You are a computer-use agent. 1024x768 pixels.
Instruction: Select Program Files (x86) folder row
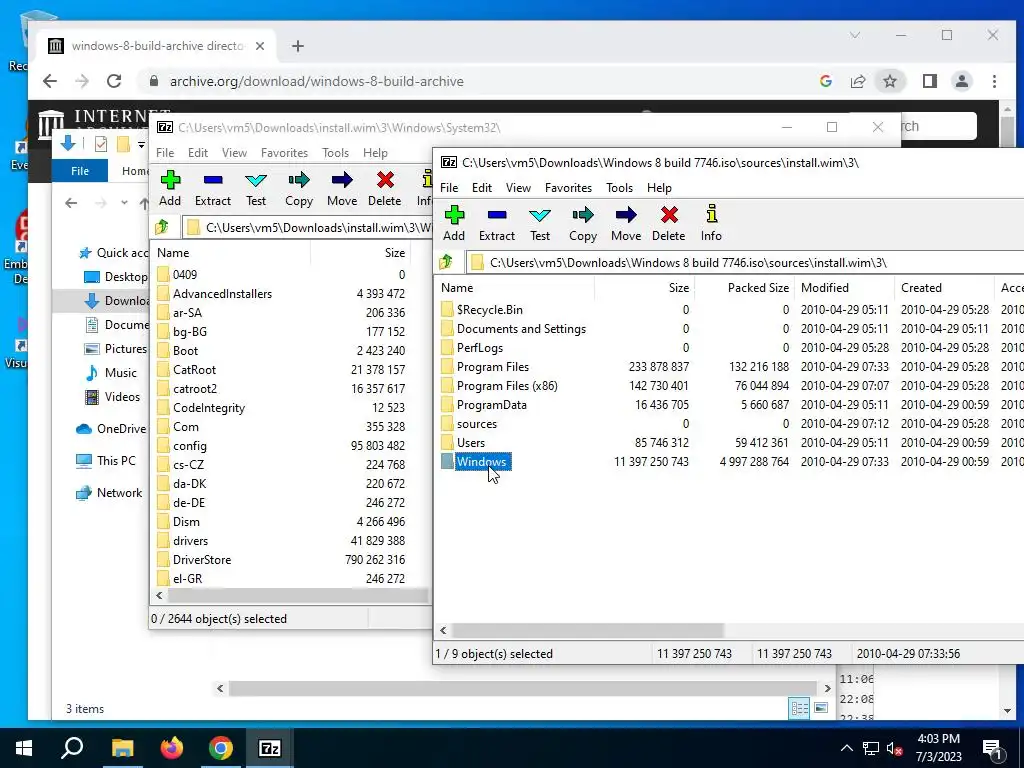[x=507, y=385]
